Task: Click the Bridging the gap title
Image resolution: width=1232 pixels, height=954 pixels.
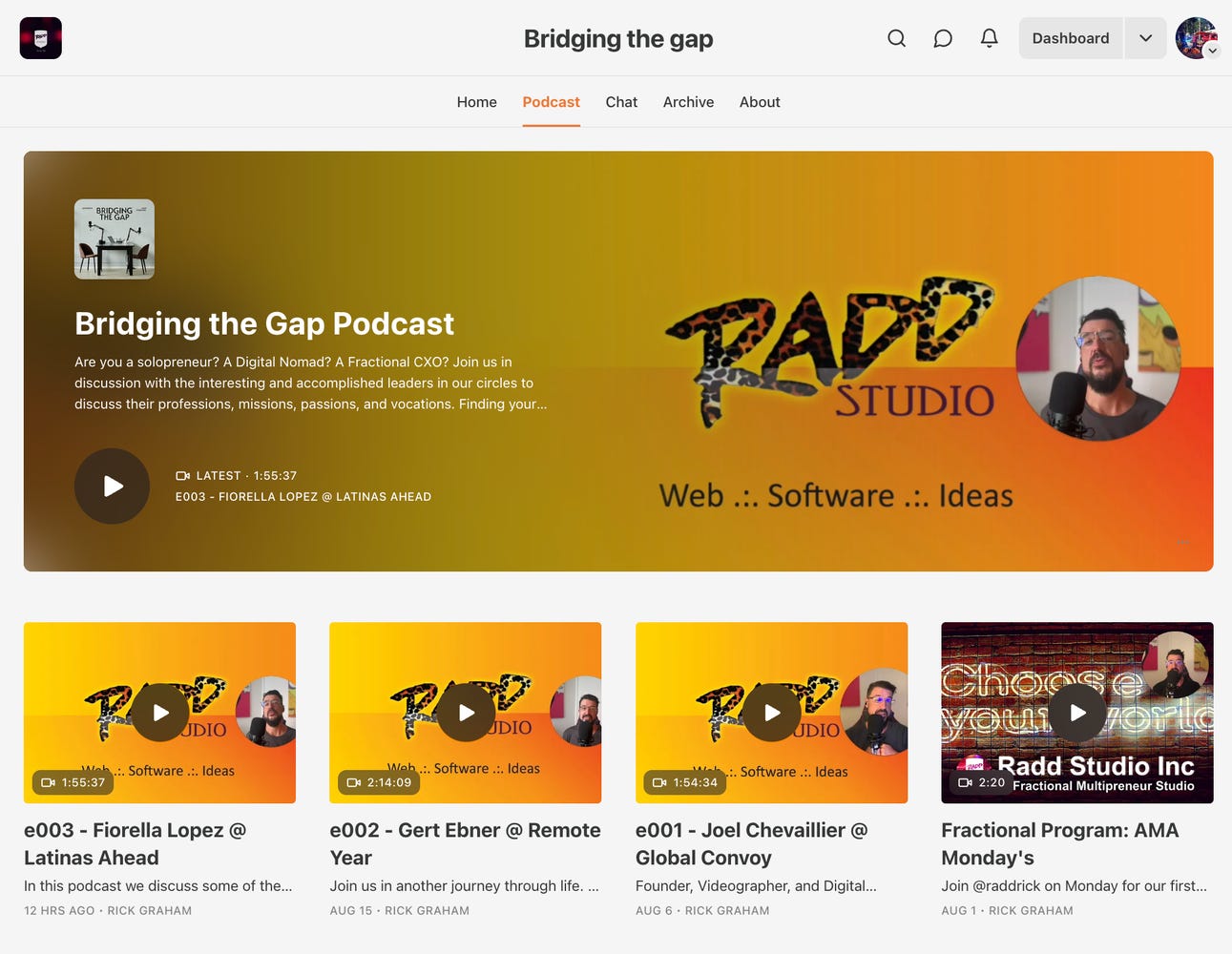Action: point(618,39)
